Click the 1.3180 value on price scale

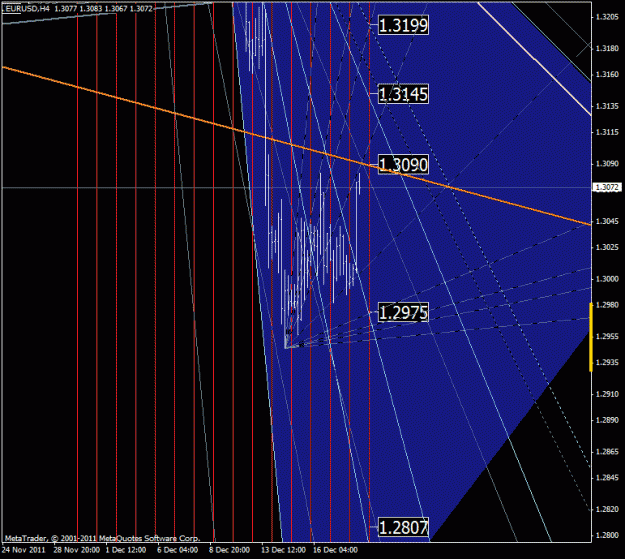(607, 48)
